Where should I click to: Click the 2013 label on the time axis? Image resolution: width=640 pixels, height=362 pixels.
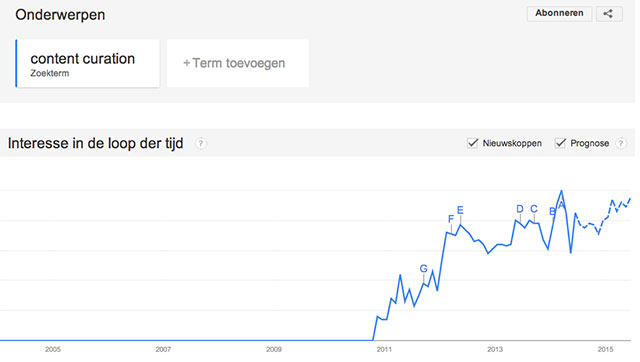495,349
